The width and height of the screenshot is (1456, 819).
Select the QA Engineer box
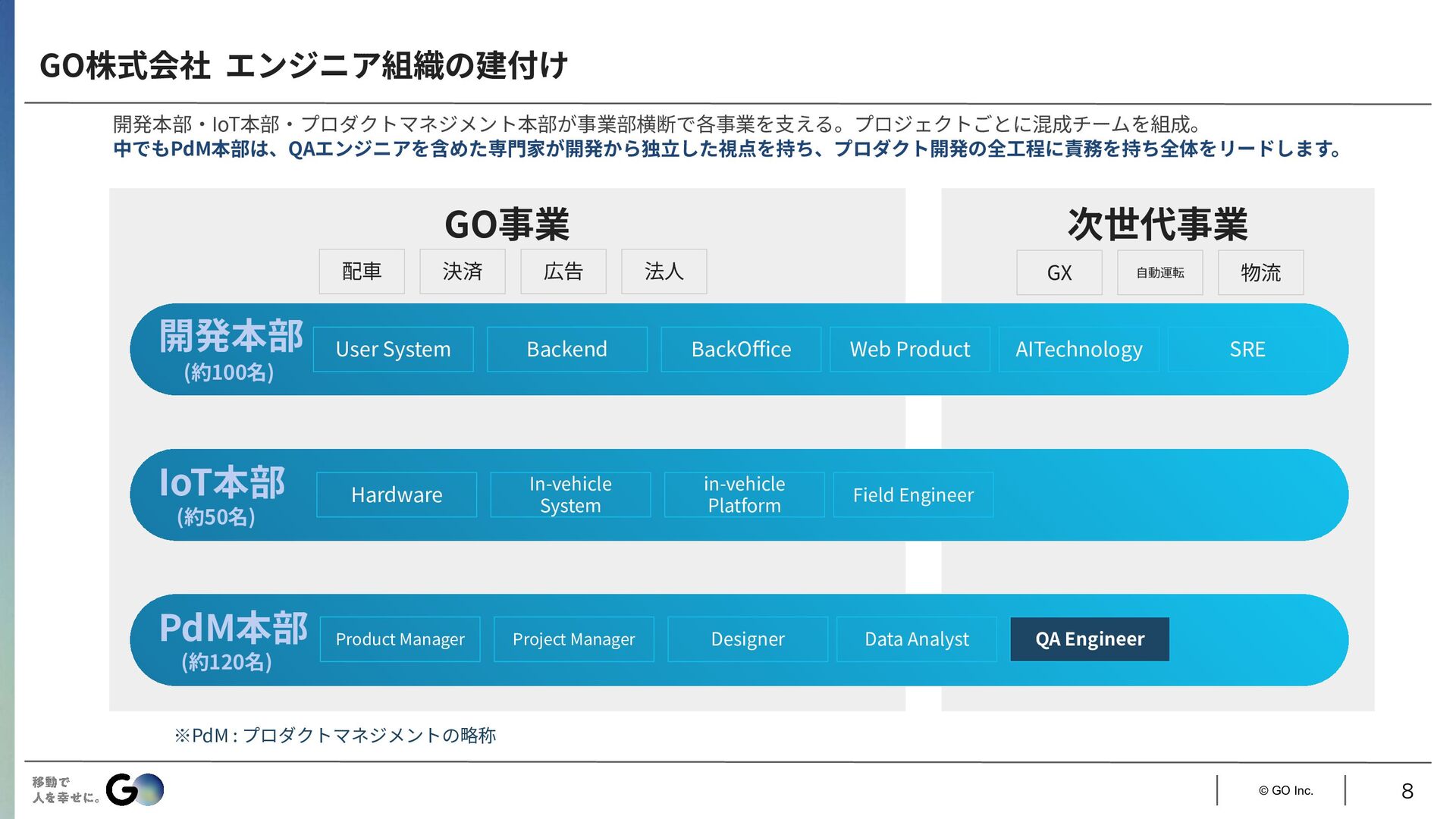point(1089,639)
